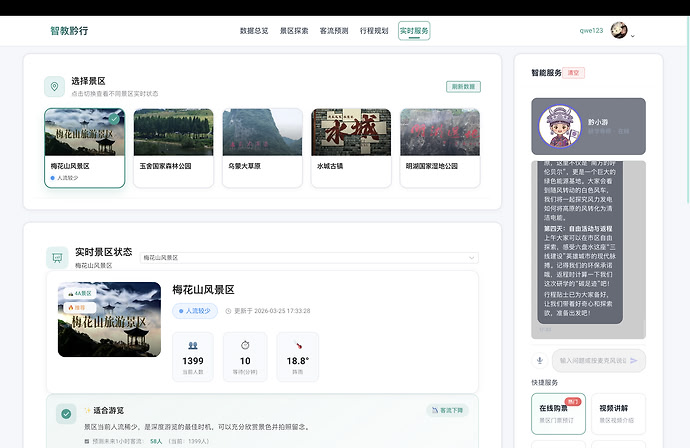Select the 玉舍国家森林公园 card
The width and height of the screenshot is (690, 448).
click(173, 148)
